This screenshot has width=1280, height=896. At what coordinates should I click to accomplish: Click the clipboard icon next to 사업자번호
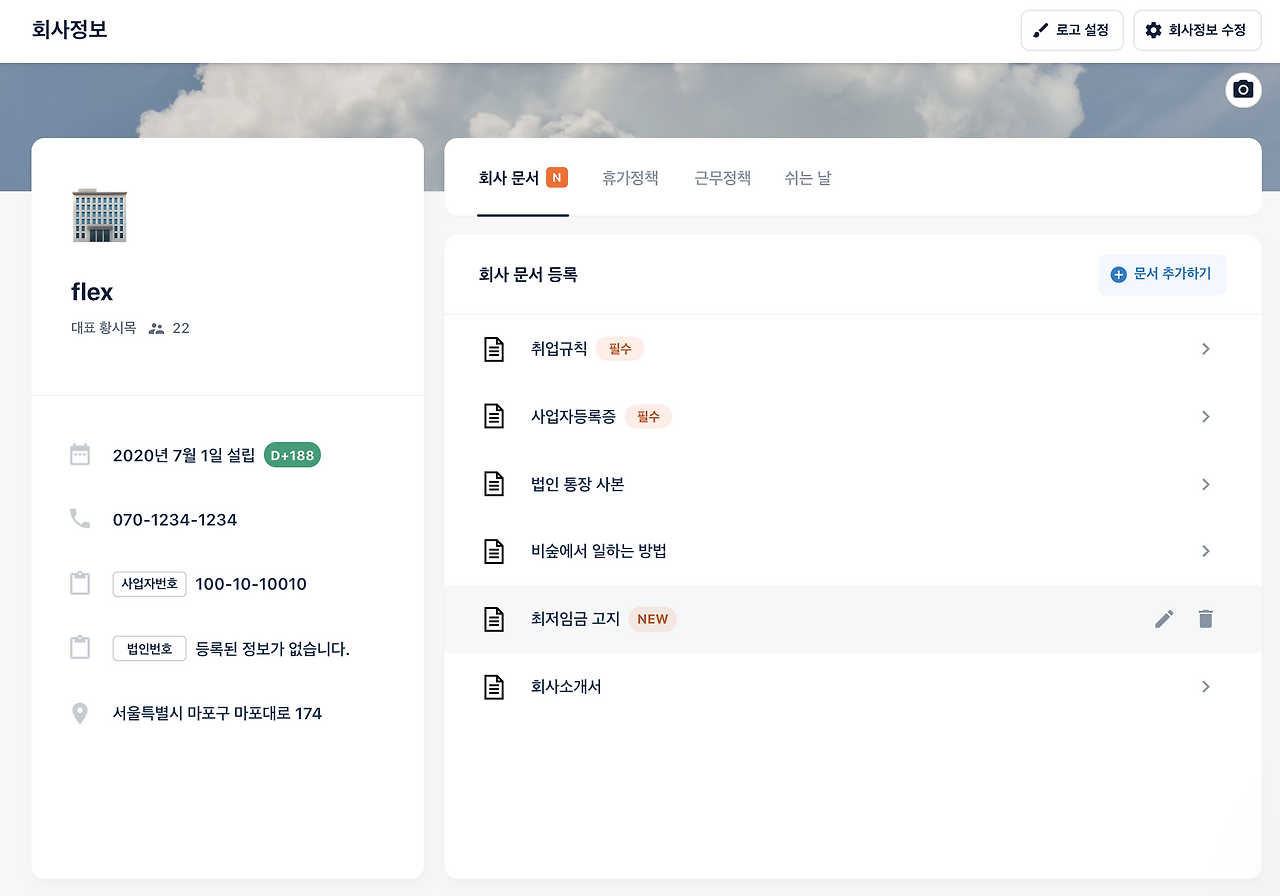tap(80, 584)
